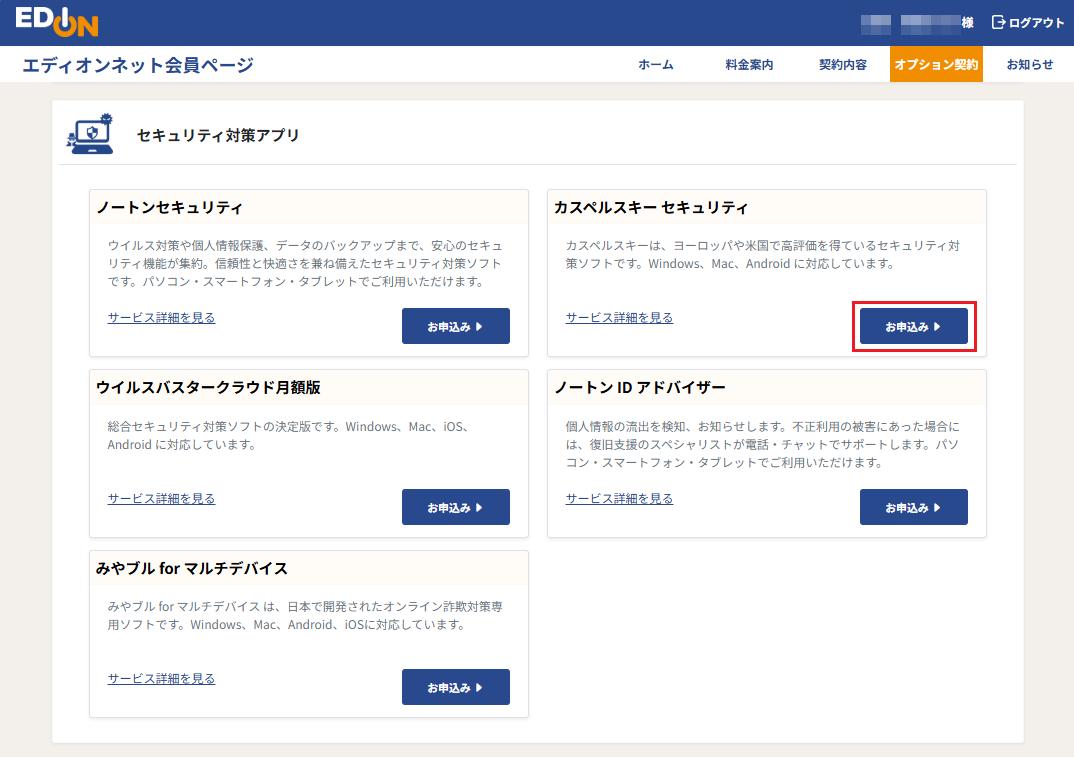The image size is (1074, 757).
Task: Click the highlighted カスペルスキー お申込み button
Action: 913,325
